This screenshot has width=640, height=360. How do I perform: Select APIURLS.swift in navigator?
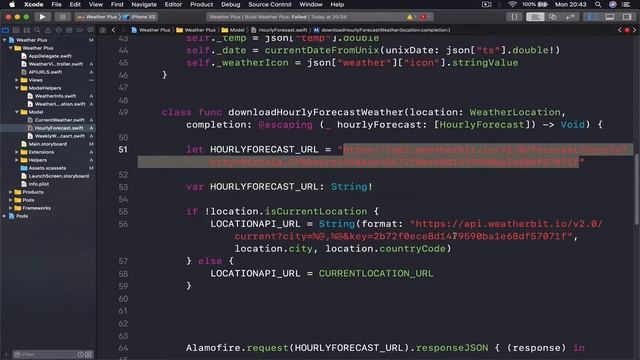(x=45, y=72)
